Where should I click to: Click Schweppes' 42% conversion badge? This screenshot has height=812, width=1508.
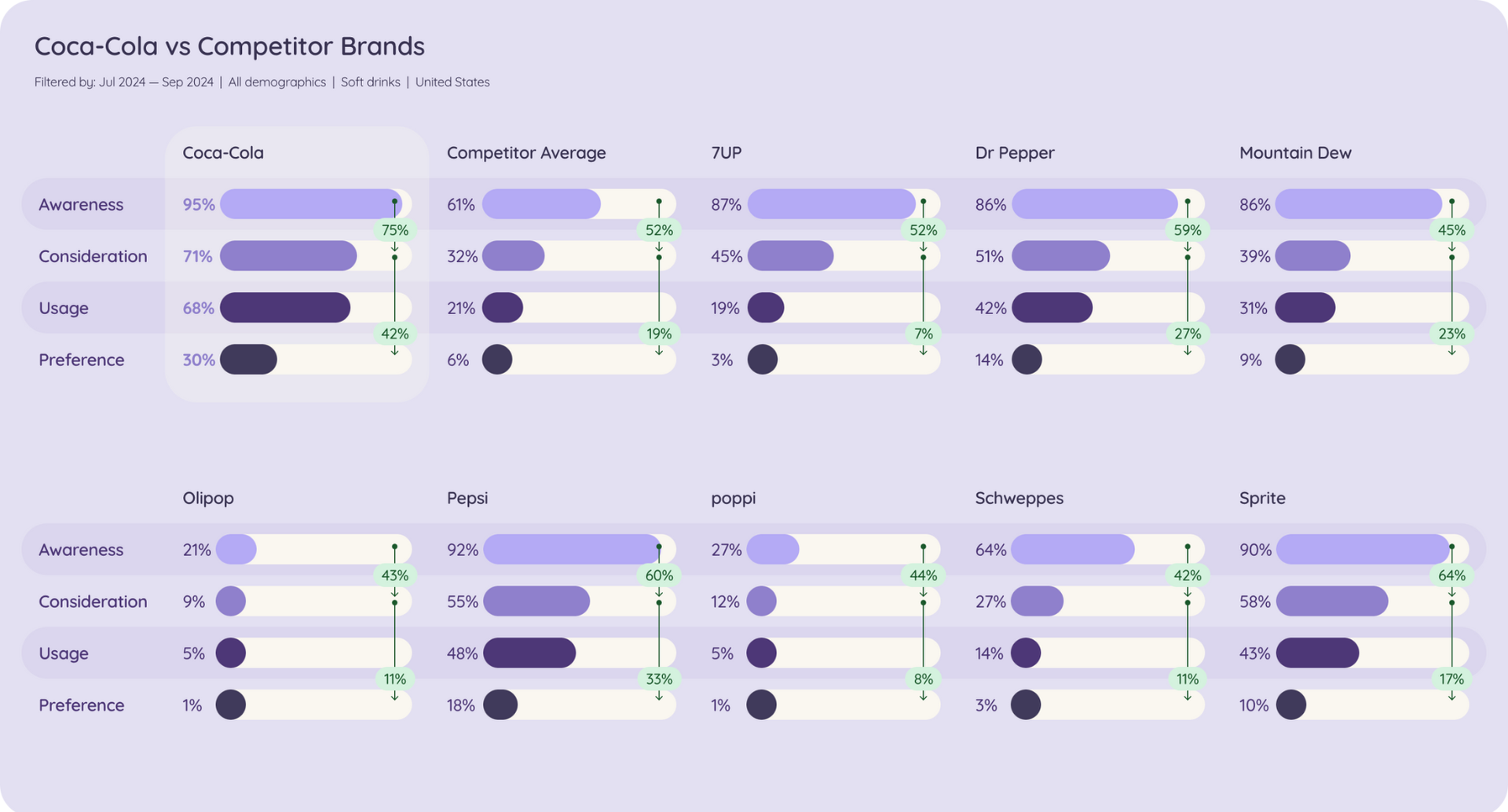pos(1188,576)
